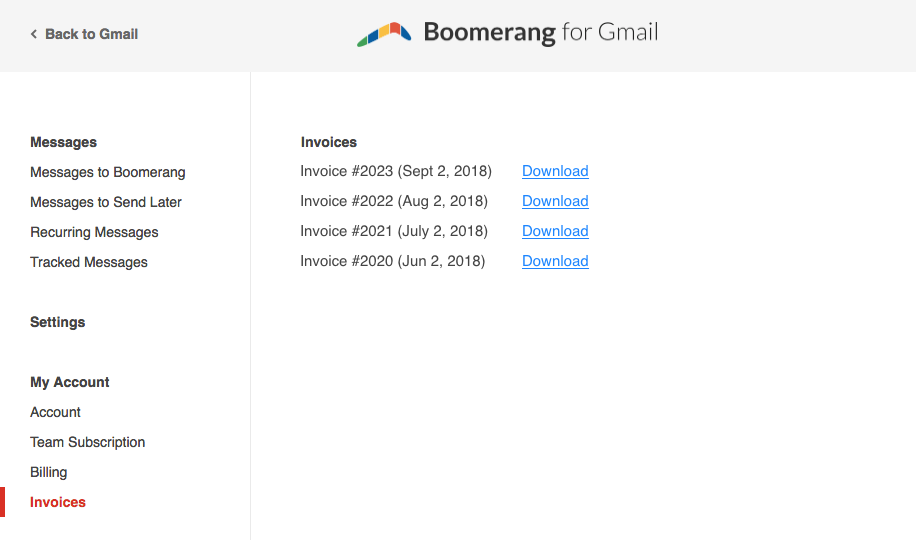
Task: Download Invoice #2022 from Aug 2
Action: point(555,201)
